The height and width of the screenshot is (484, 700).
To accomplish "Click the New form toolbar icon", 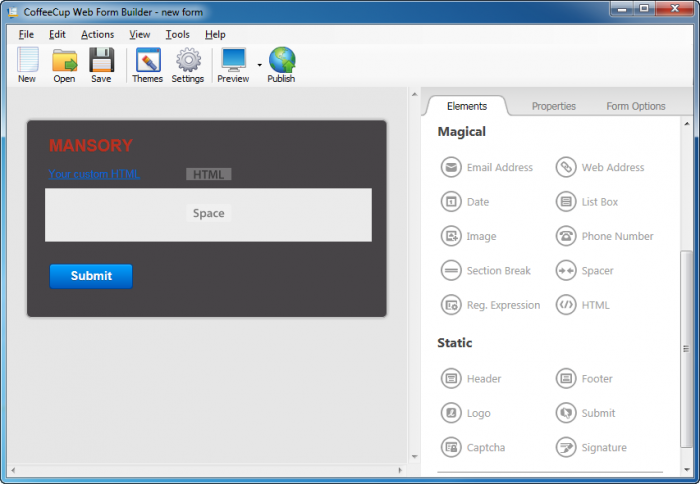I will (x=27, y=65).
